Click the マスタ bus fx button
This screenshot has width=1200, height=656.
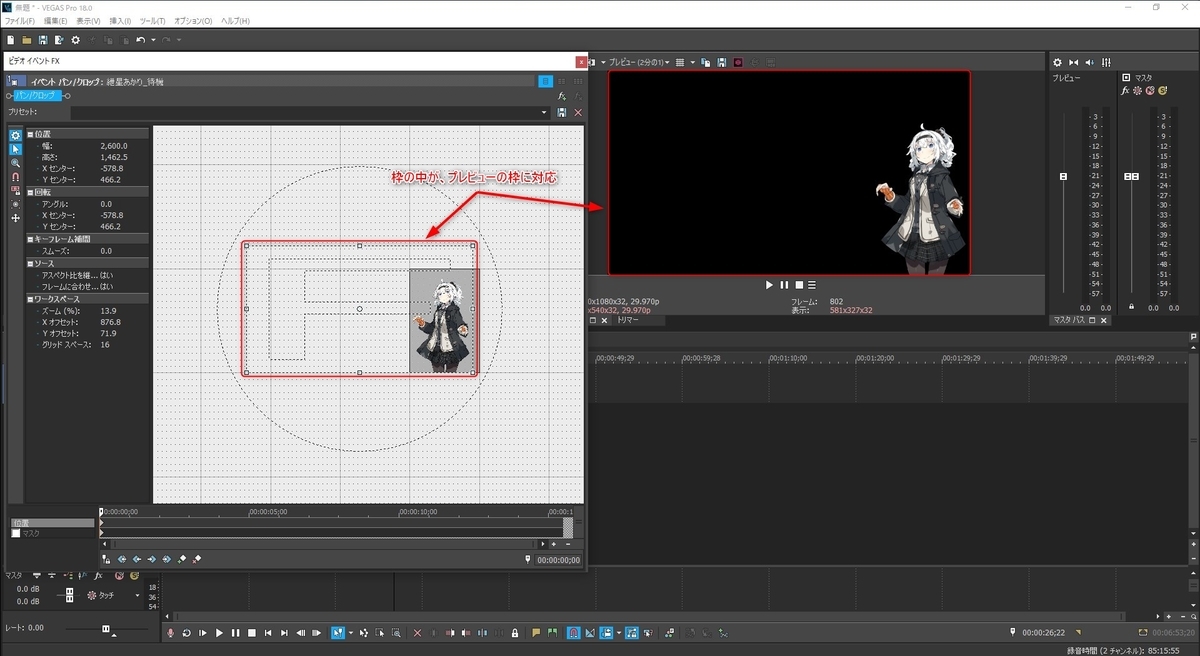coord(1125,90)
